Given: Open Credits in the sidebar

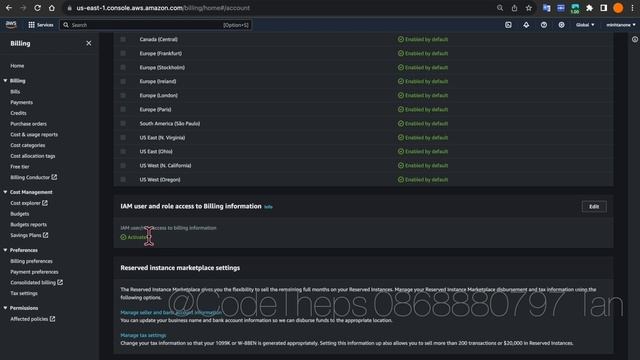Looking at the screenshot, I should tap(18, 113).
